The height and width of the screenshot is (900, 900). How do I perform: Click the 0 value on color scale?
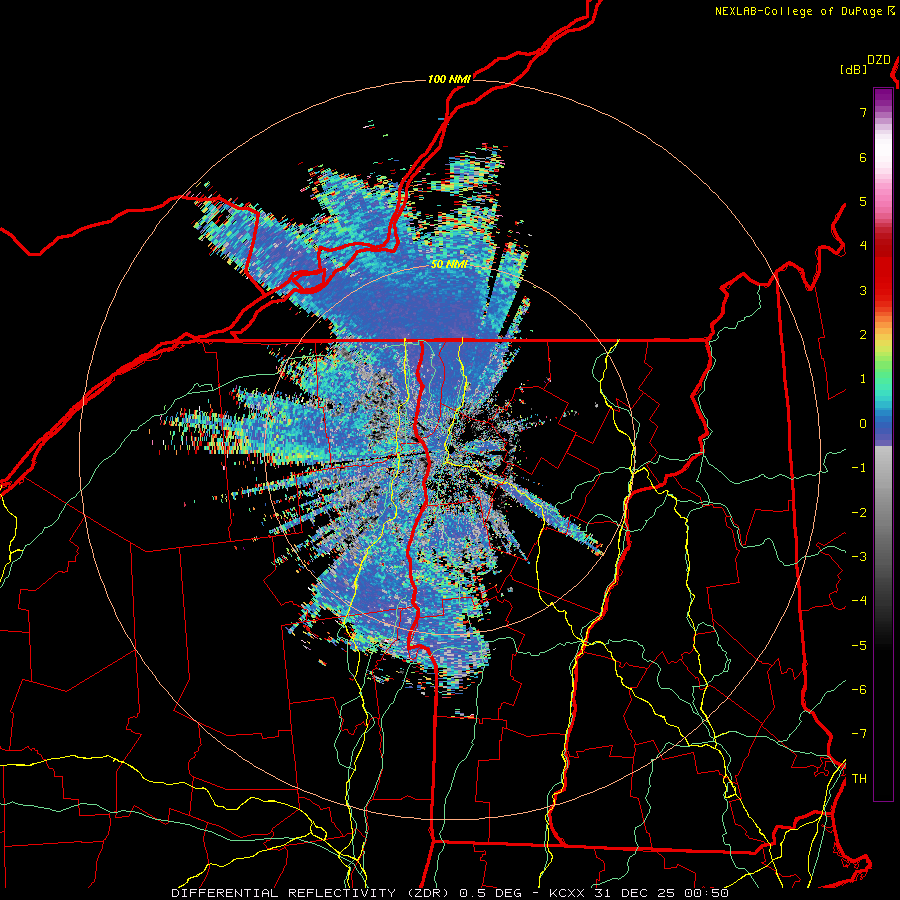pos(863,424)
